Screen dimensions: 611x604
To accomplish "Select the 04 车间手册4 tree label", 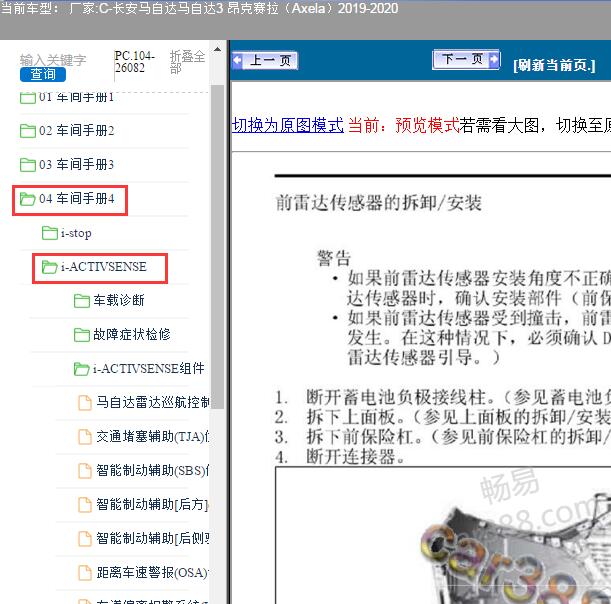I will [x=77, y=198].
